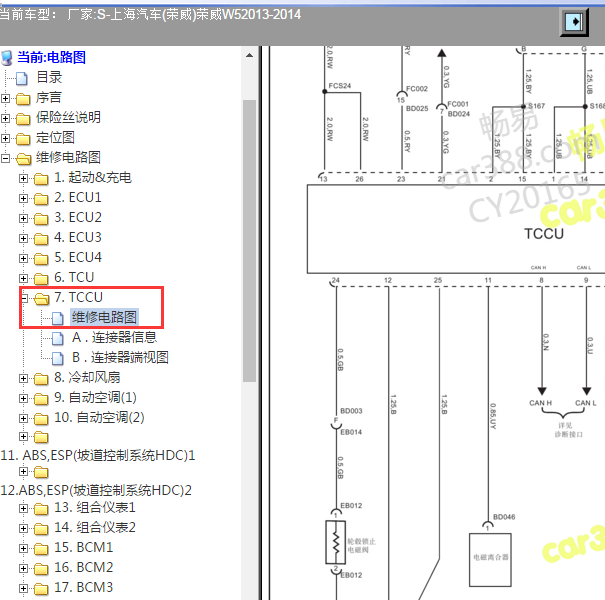Image resolution: width=605 pixels, height=600 pixels.
Task: Open A . 连接器信息 page
Action: 114,338
